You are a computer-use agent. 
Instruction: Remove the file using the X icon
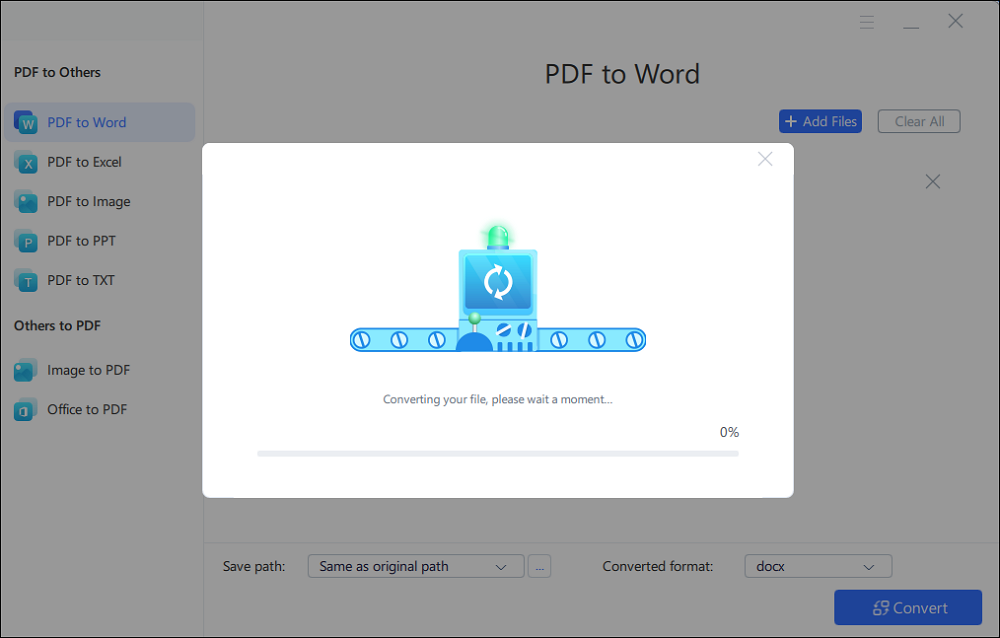pyautogui.click(x=932, y=181)
